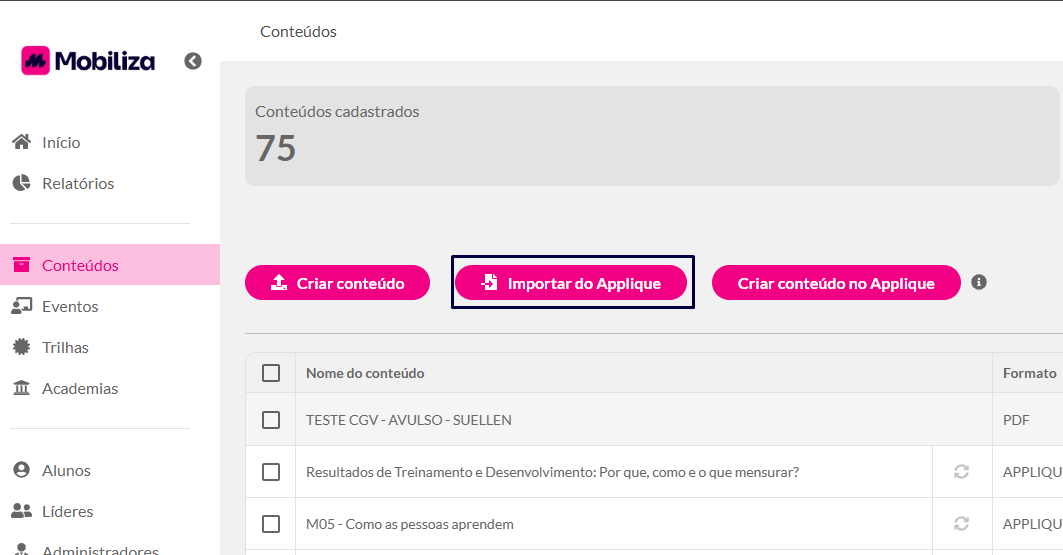Check the Resultados de Treinamento e Desenvolvimento row
Screen dimensions: 1063x555
point(270,472)
